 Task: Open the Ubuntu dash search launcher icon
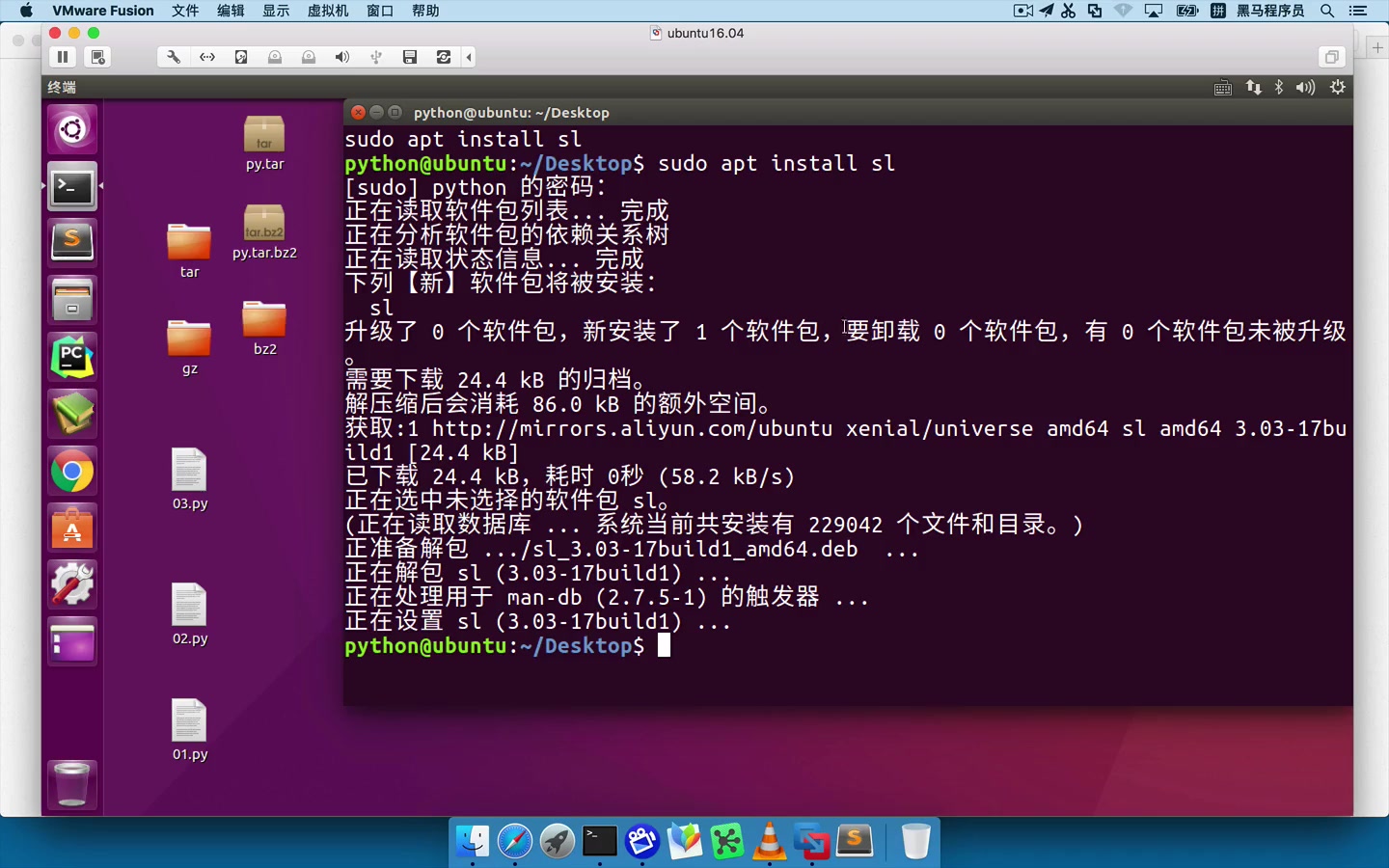click(x=72, y=129)
